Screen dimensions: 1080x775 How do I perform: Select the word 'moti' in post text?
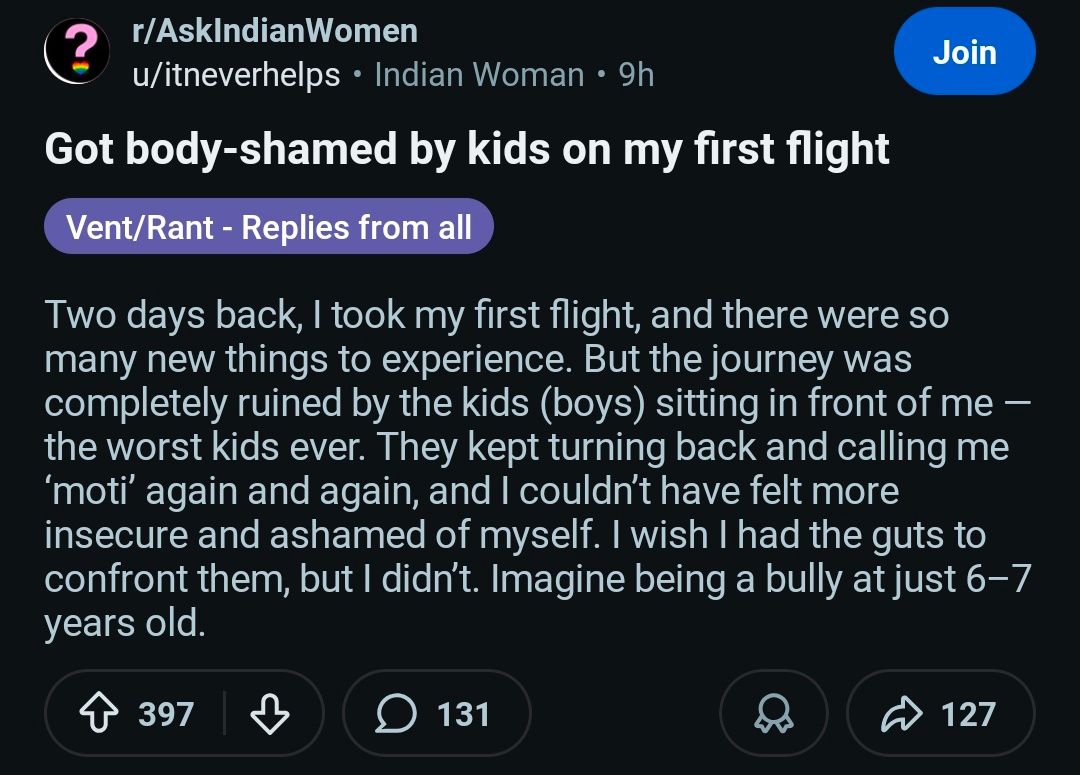coord(95,491)
